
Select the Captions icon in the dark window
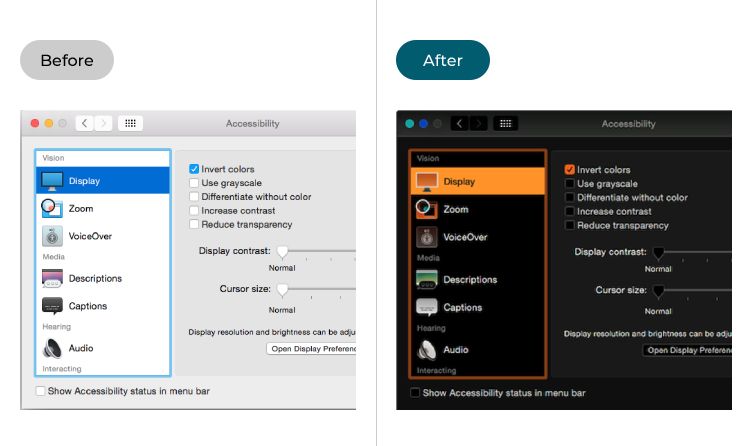point(427,308)
